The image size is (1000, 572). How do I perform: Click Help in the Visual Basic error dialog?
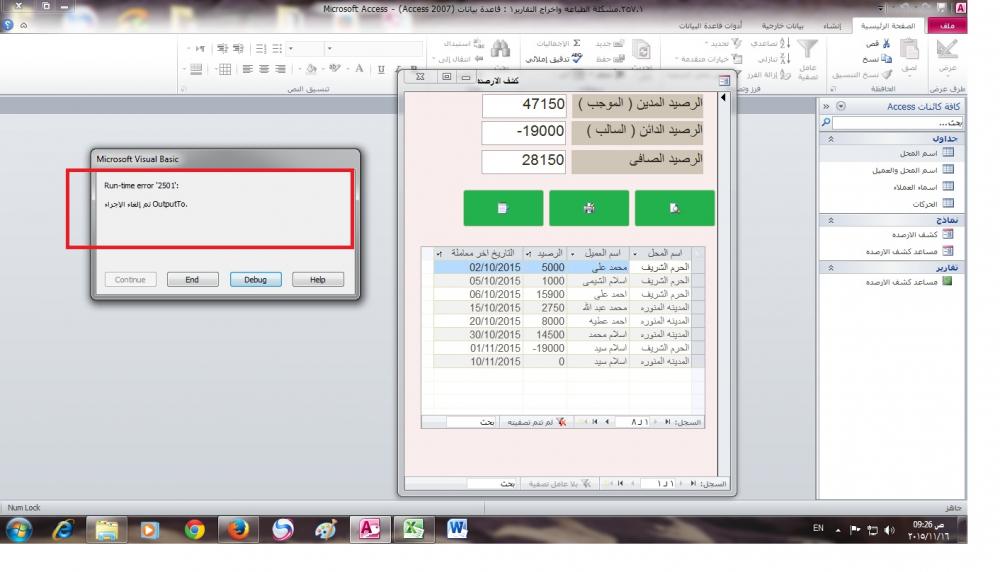click(x=318, y=279)
